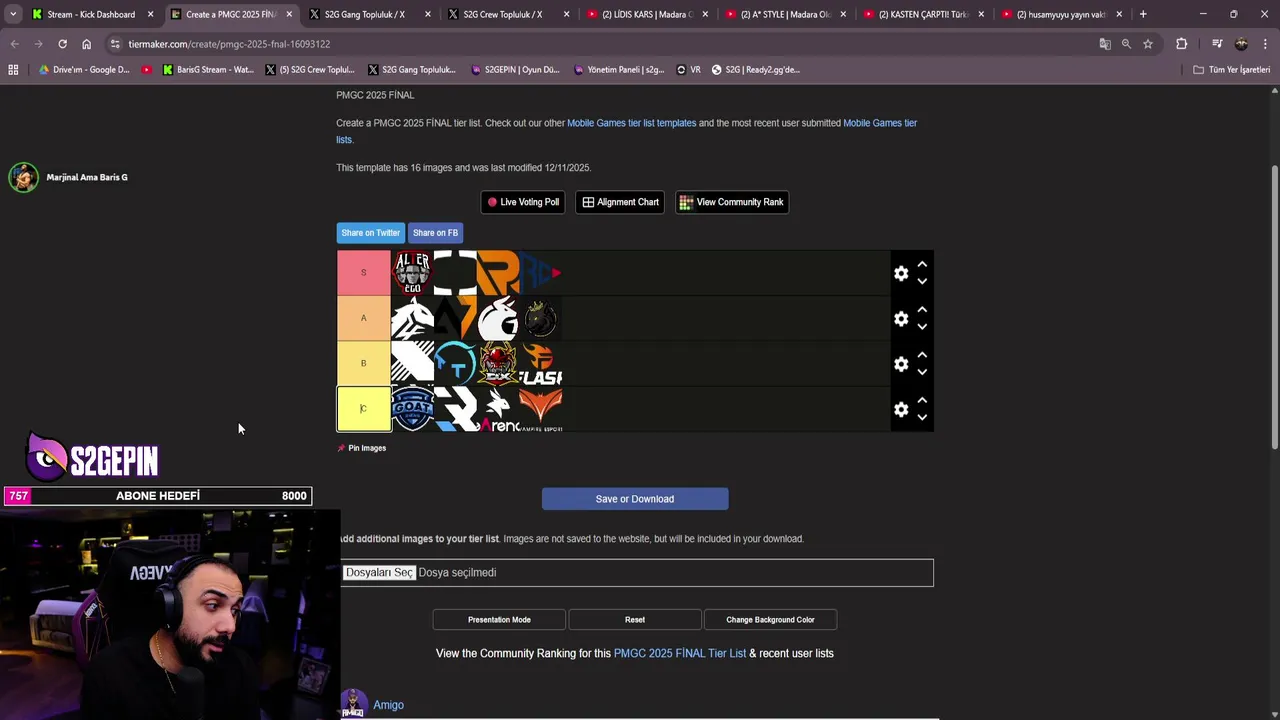Select the blue T circle logo in B tier
This screenshot has height=720, width=1280.
[455, 364]
